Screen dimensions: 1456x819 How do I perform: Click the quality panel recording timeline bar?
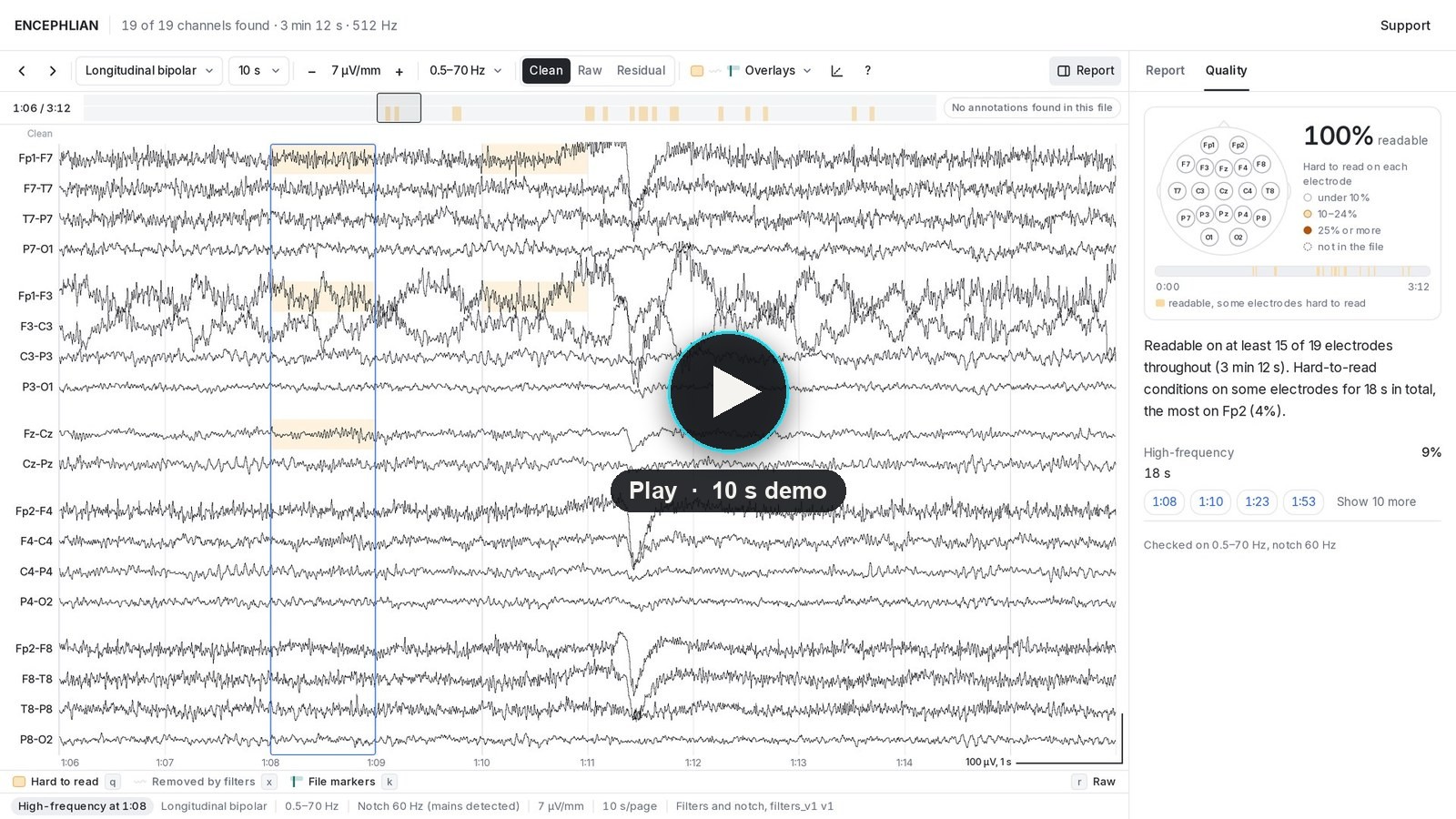[1292, 271]
